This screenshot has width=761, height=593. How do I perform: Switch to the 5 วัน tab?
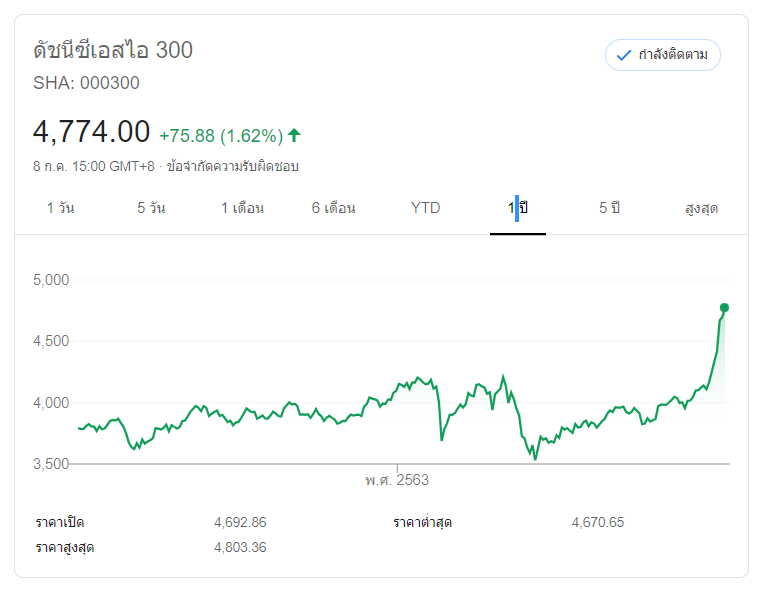pos(151,208)
